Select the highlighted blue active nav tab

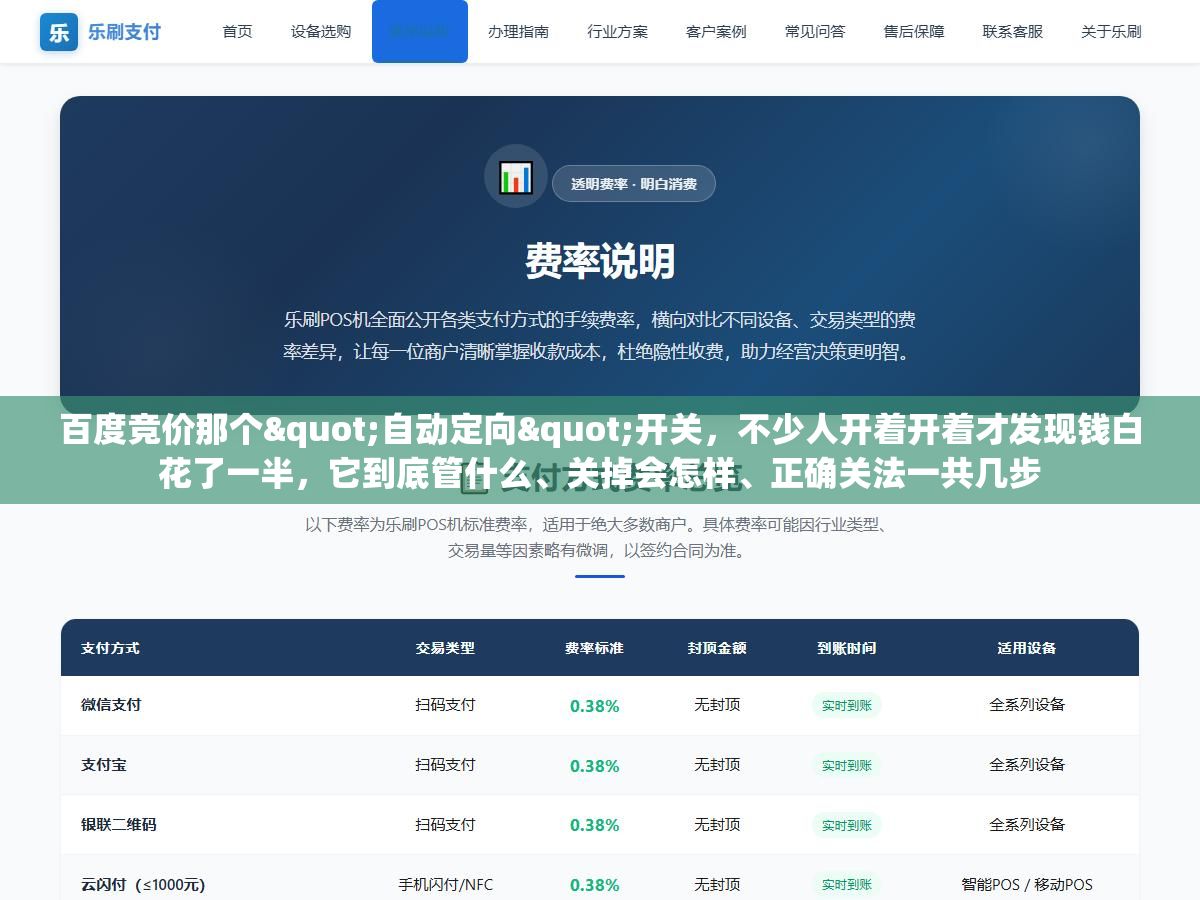[420, 31]
